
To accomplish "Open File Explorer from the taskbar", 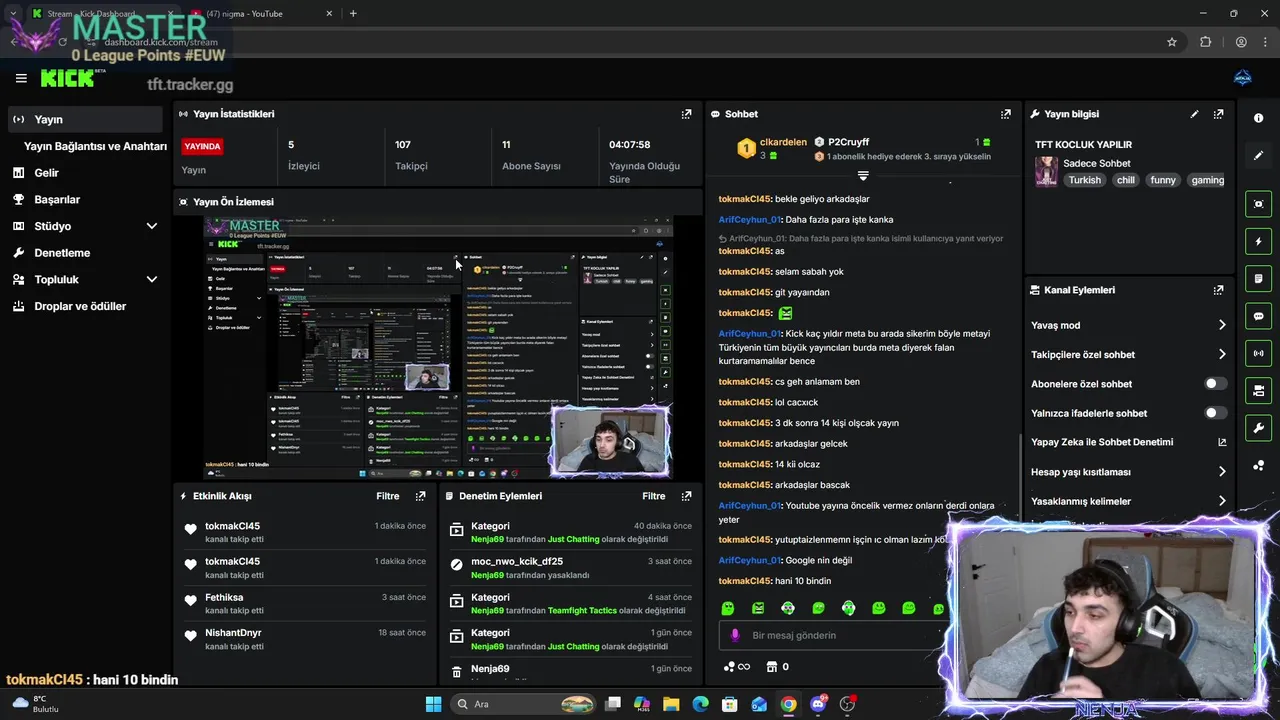I will (671, 704).
